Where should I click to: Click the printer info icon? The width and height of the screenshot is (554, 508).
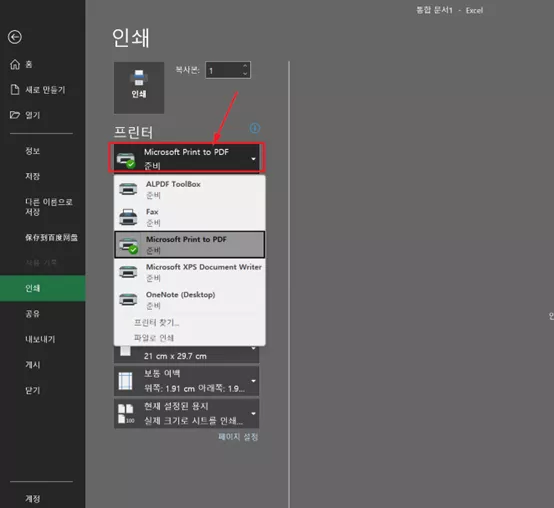tap(255, 128)
